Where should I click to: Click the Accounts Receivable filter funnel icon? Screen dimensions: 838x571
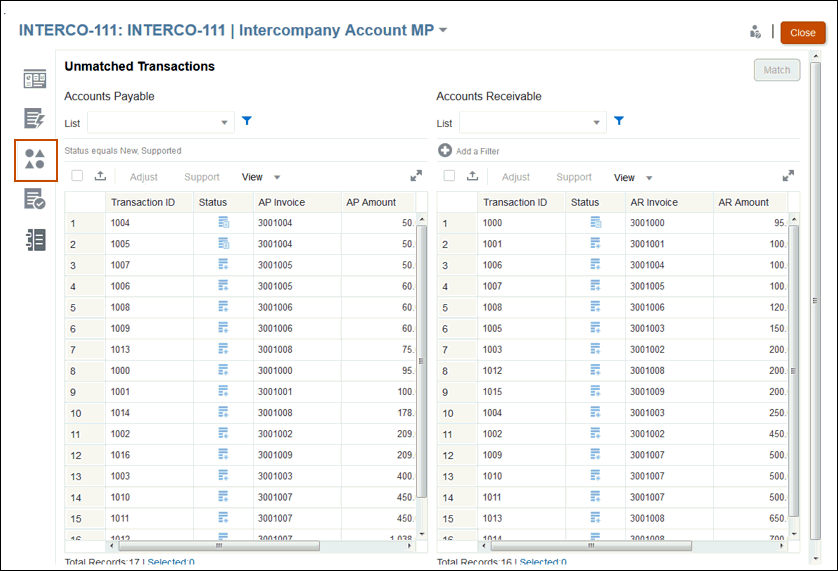pos(619,121)
